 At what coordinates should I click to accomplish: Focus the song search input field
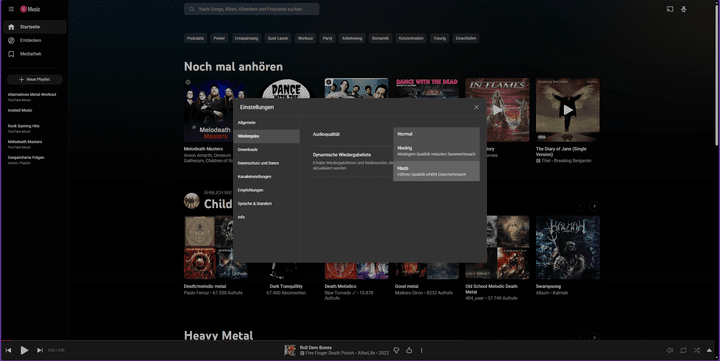click(252, 9)
